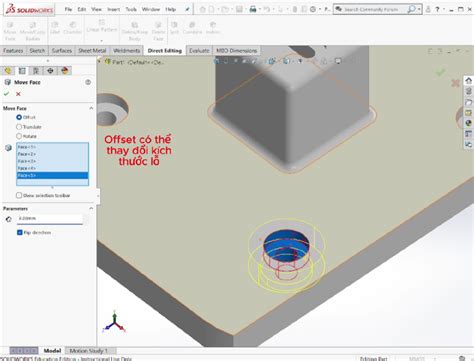Select the Offset radio option
Viewport: 474px width, 361px height.
tap(19, 117)
